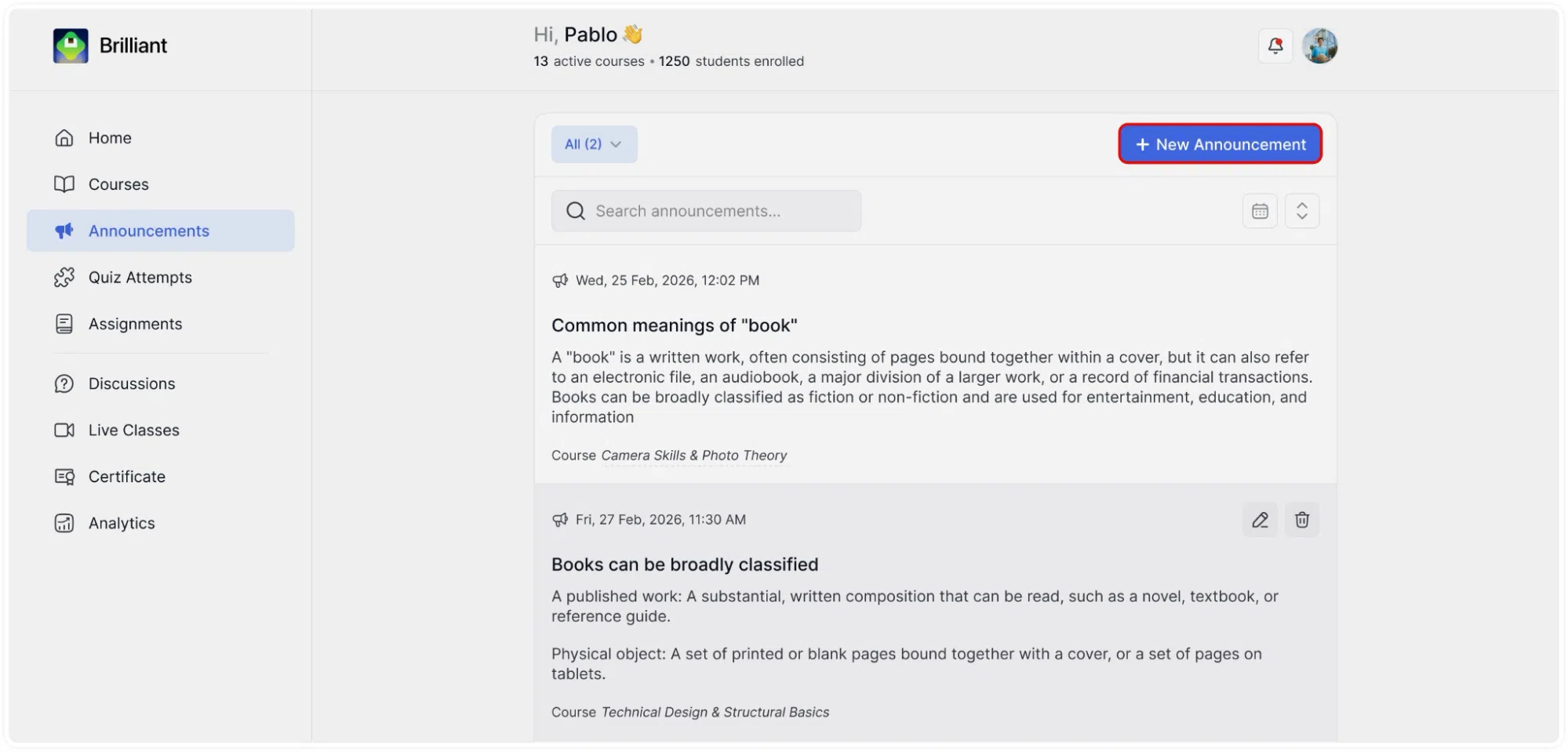
Task: Toggle the sort order arrows icon
Action: coord(1302,211)
